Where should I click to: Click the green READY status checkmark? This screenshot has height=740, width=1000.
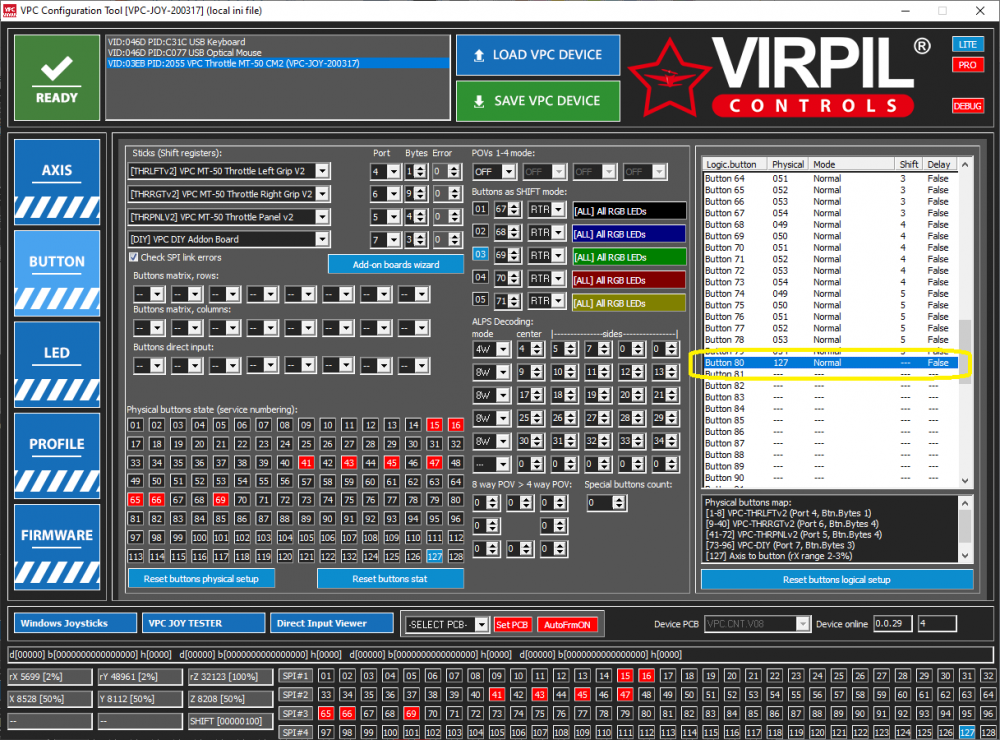click(x=57, y=77)
